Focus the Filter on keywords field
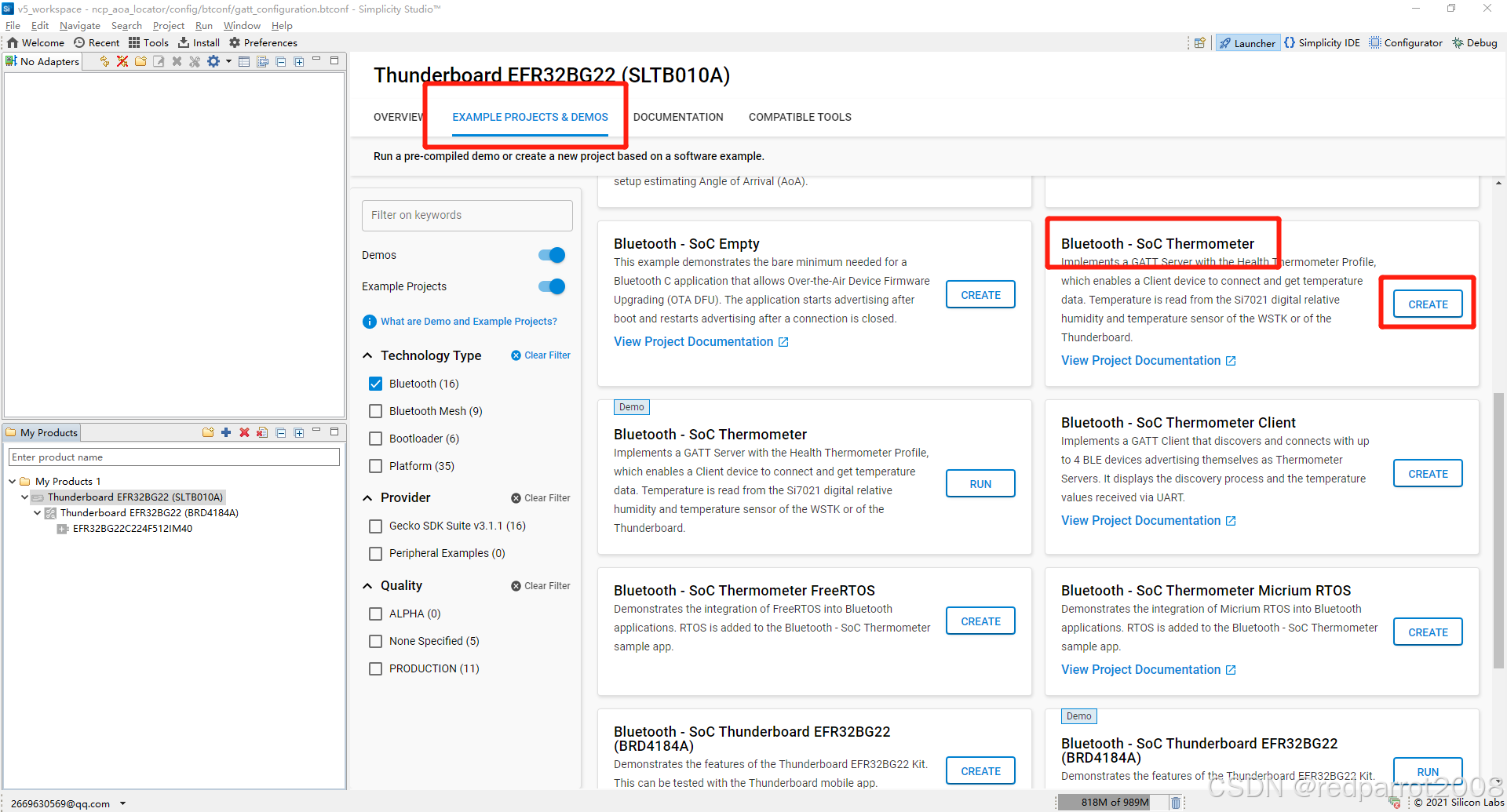1507x812 pixels. click(467, 215)
